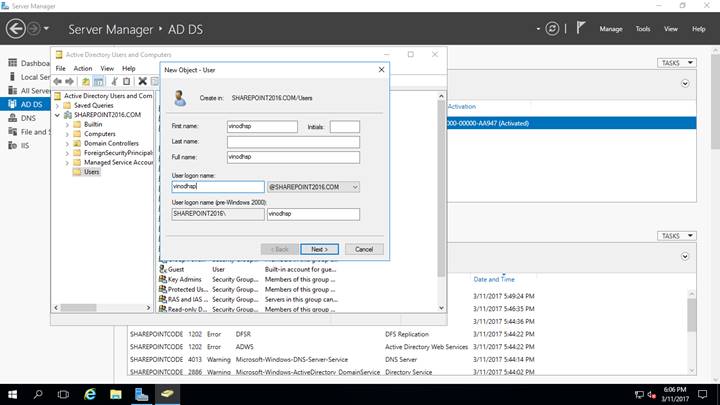Expand the Computers container
720x405 pixels.
click(x=67, y=134)
